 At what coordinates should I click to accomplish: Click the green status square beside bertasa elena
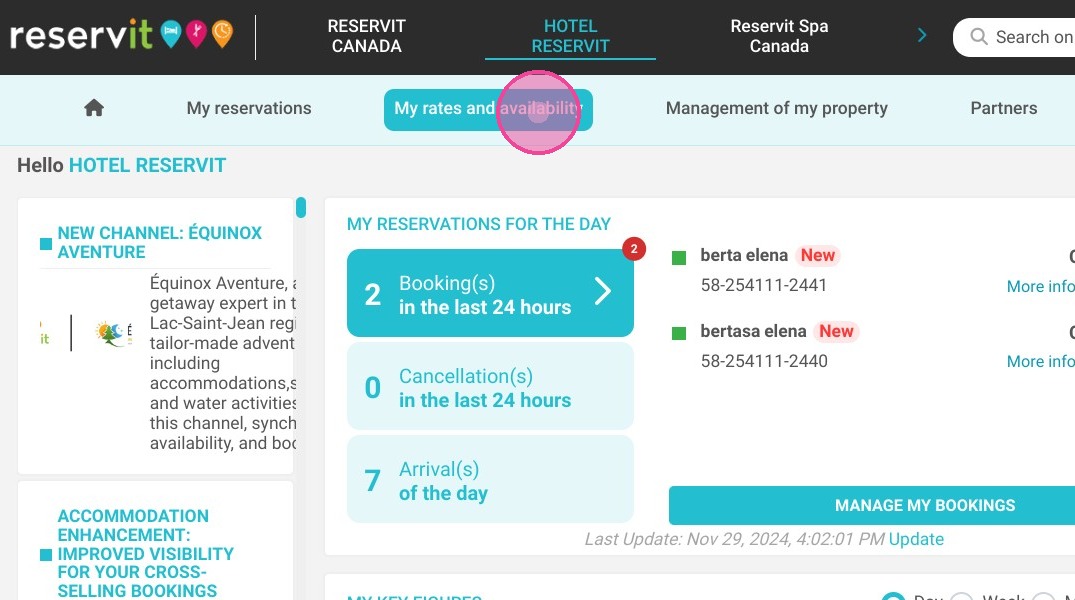click(679, 333)
